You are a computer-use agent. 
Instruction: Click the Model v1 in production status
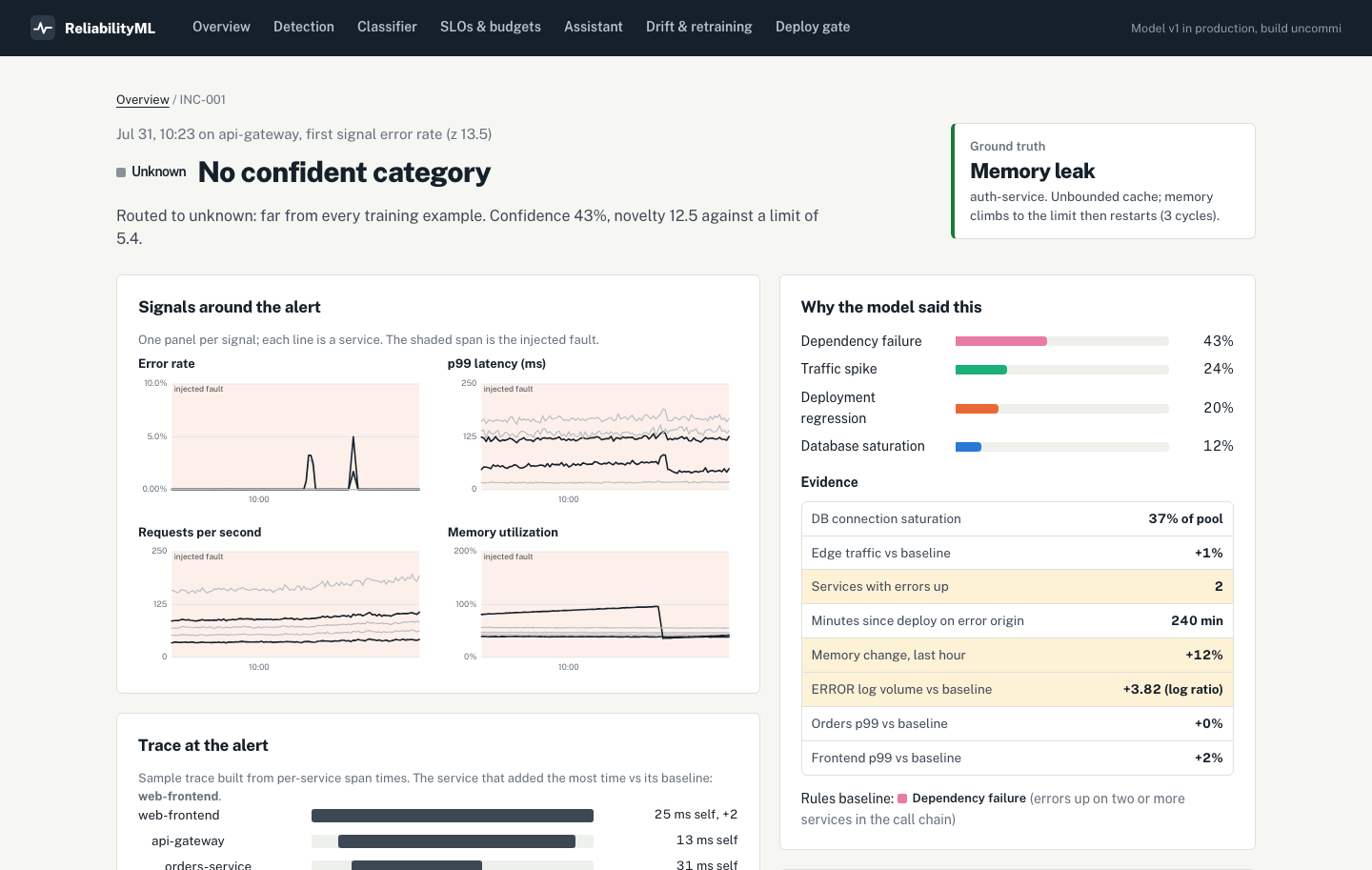click(x=1236, y=29)
